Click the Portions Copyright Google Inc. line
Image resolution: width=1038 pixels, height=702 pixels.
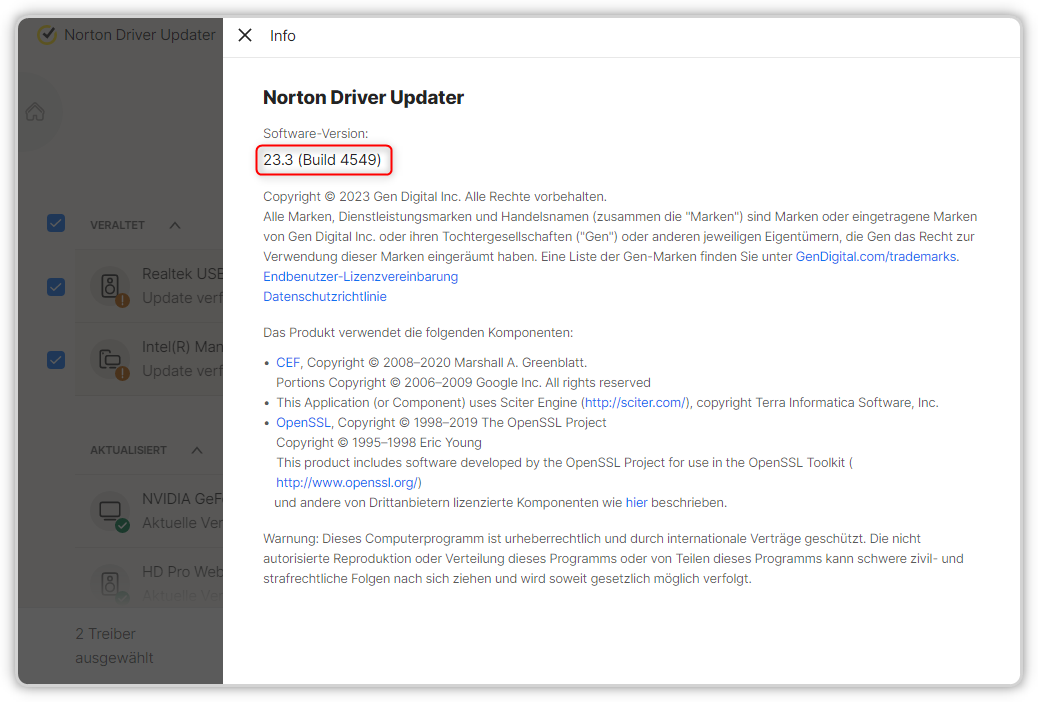point(463,382)
